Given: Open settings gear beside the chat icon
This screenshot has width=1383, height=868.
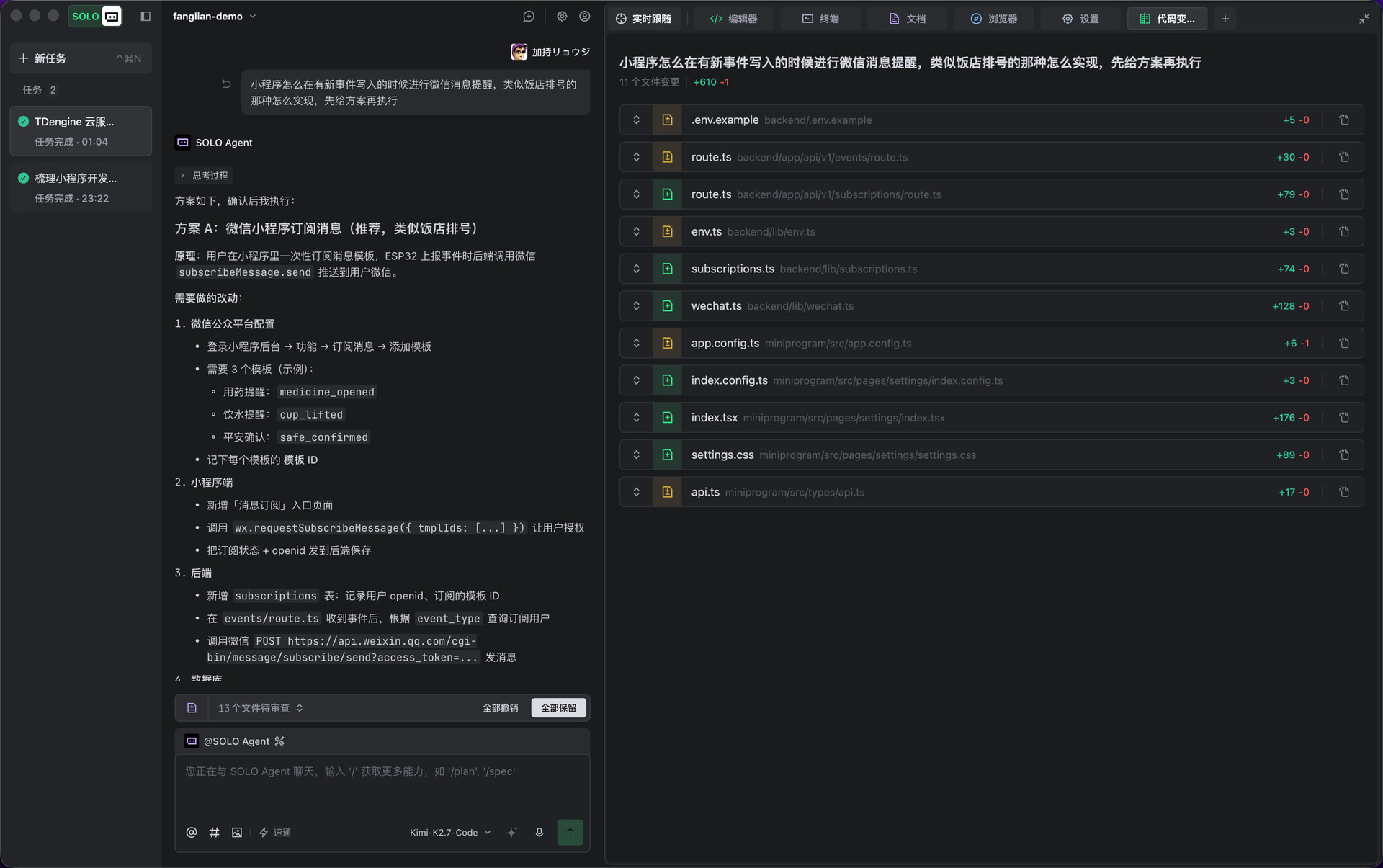Looking at the screenshot, I should (562, 17).
